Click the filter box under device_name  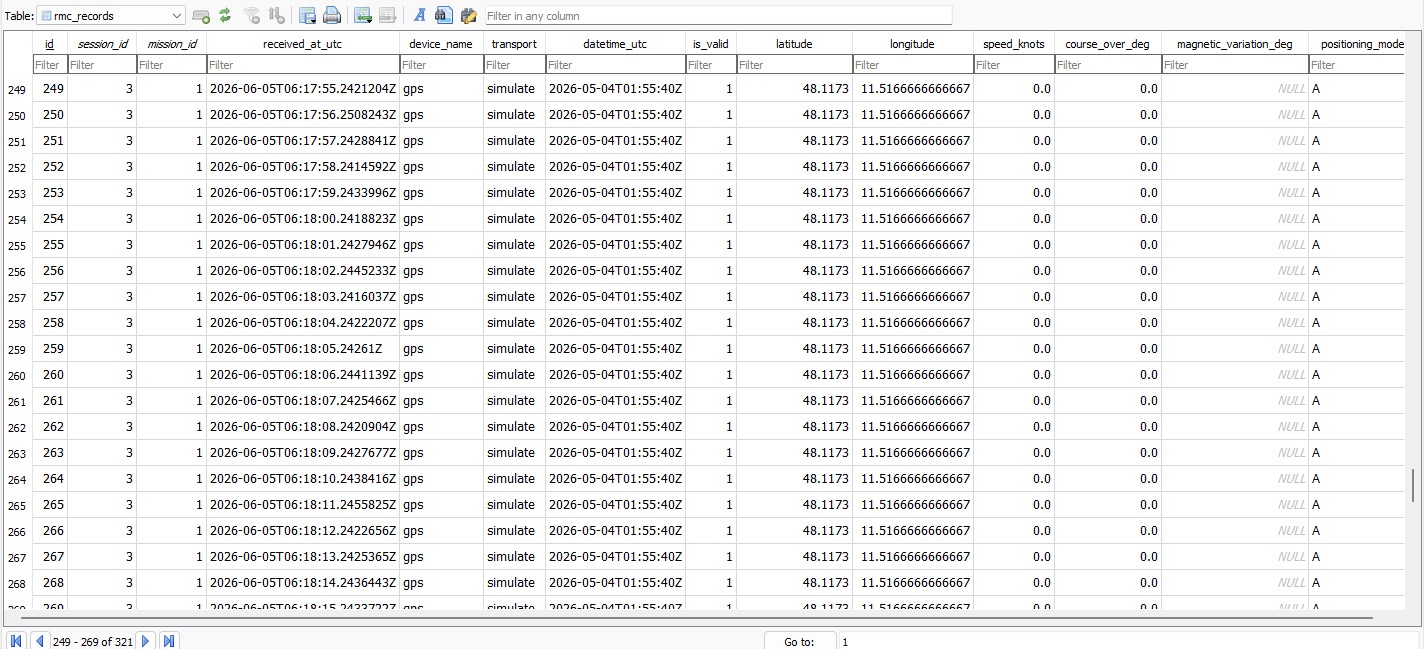click(442, 65)
